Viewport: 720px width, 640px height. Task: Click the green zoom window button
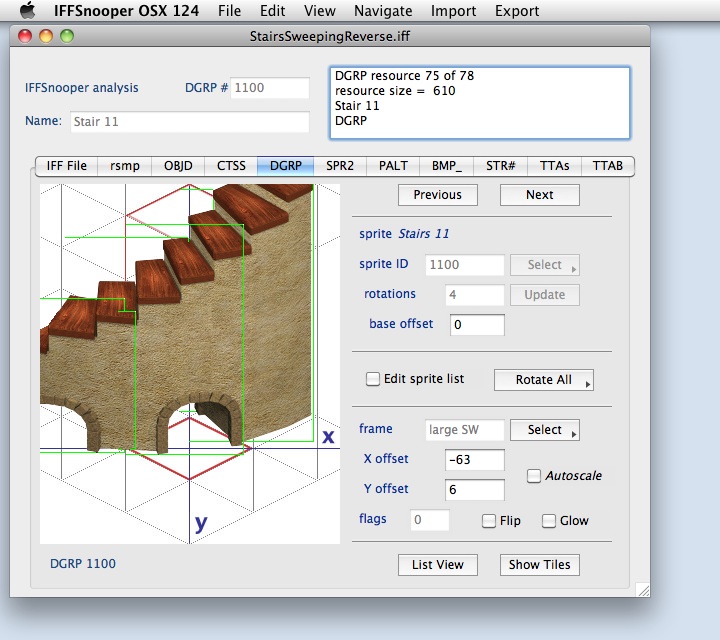(x=67, y=36)
